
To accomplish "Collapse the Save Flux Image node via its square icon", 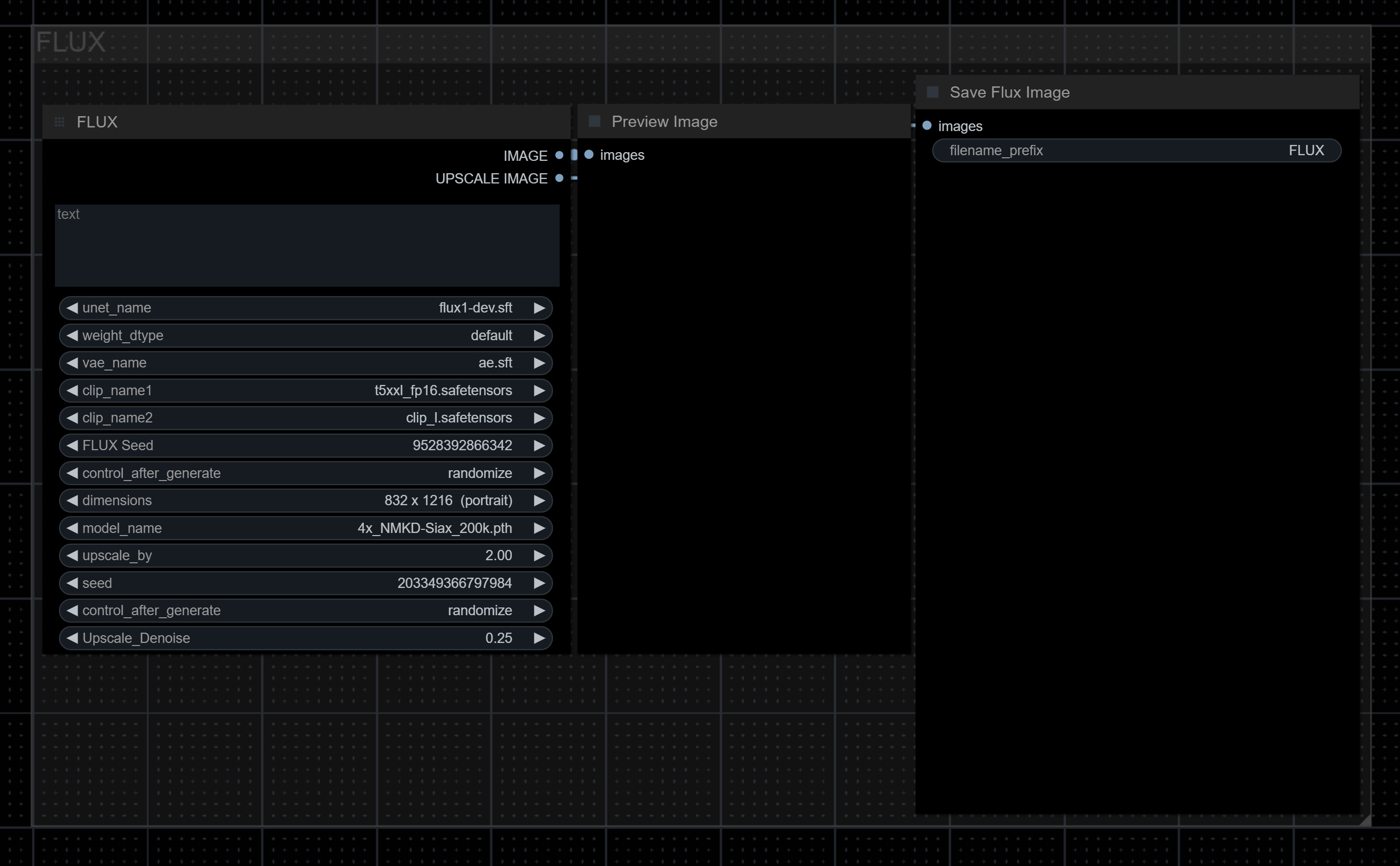I will coord(932,92).
